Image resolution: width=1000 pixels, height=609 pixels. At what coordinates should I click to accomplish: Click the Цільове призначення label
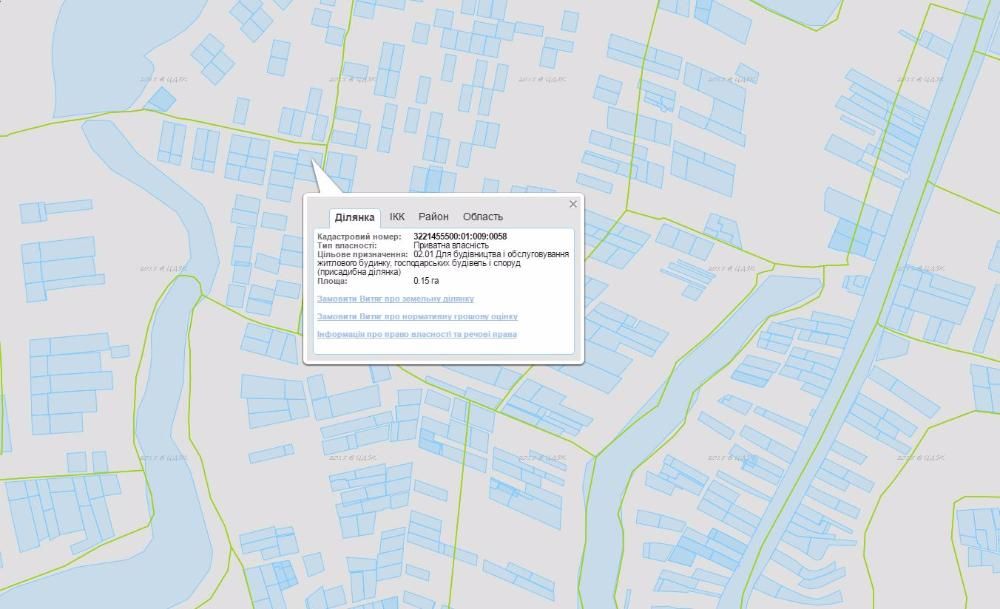point(362,254)
